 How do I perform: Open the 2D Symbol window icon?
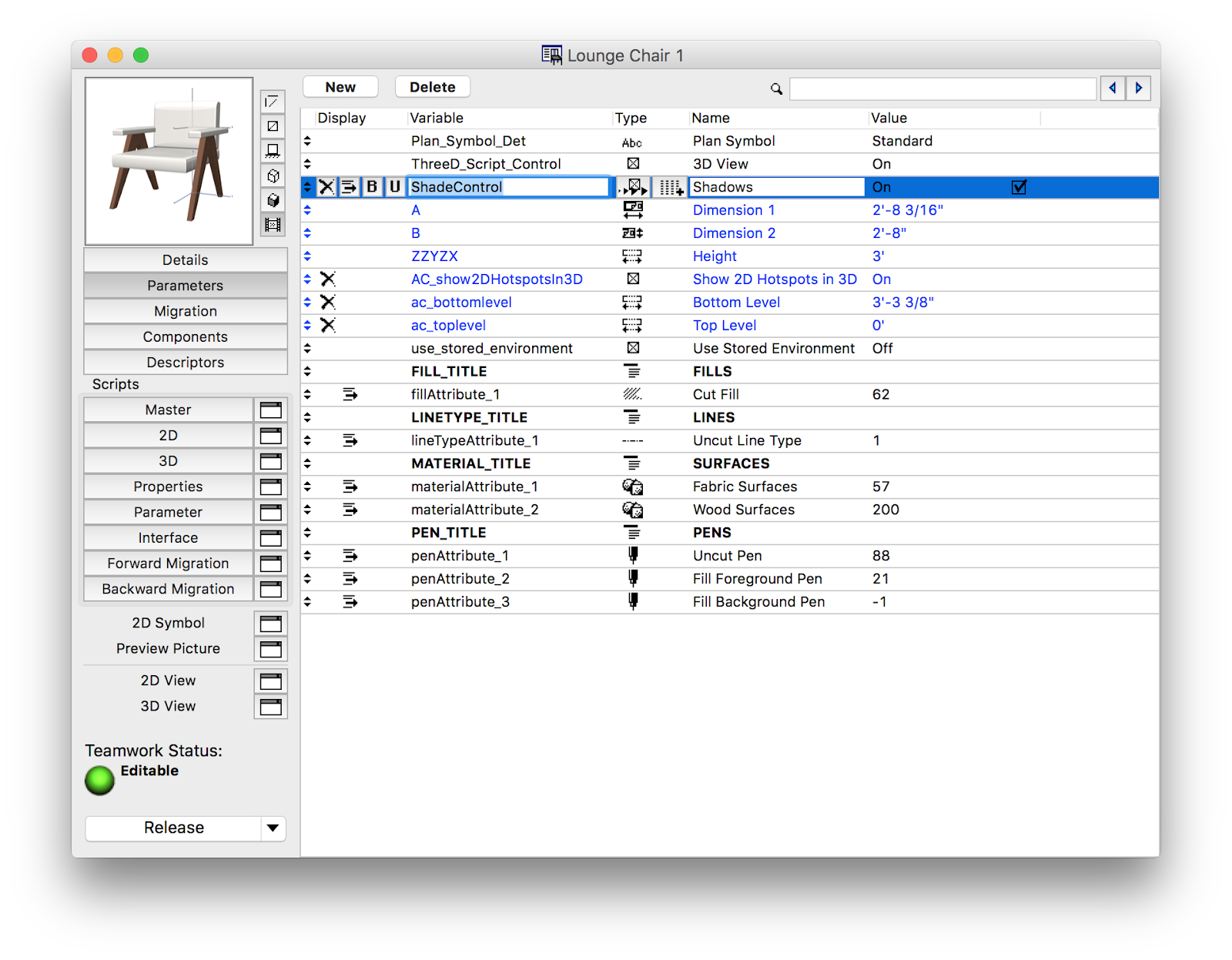pyautogui.click(x=270, y=624)
